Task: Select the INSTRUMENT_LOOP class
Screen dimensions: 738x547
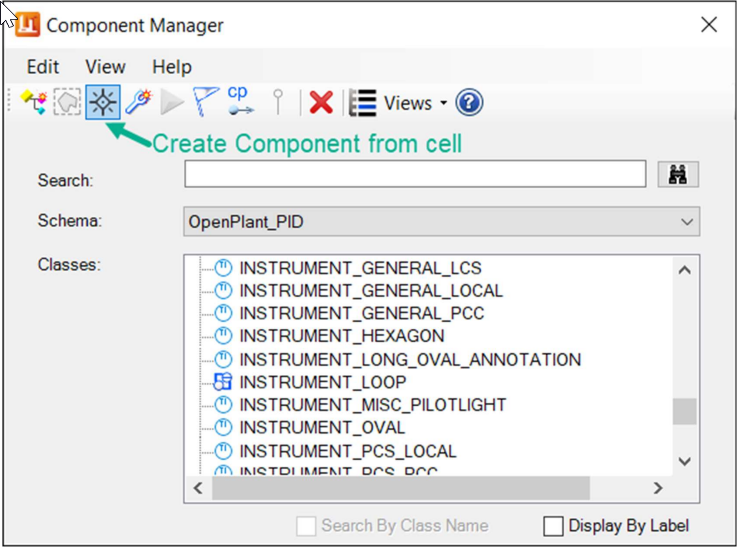Action: point(322,382)
